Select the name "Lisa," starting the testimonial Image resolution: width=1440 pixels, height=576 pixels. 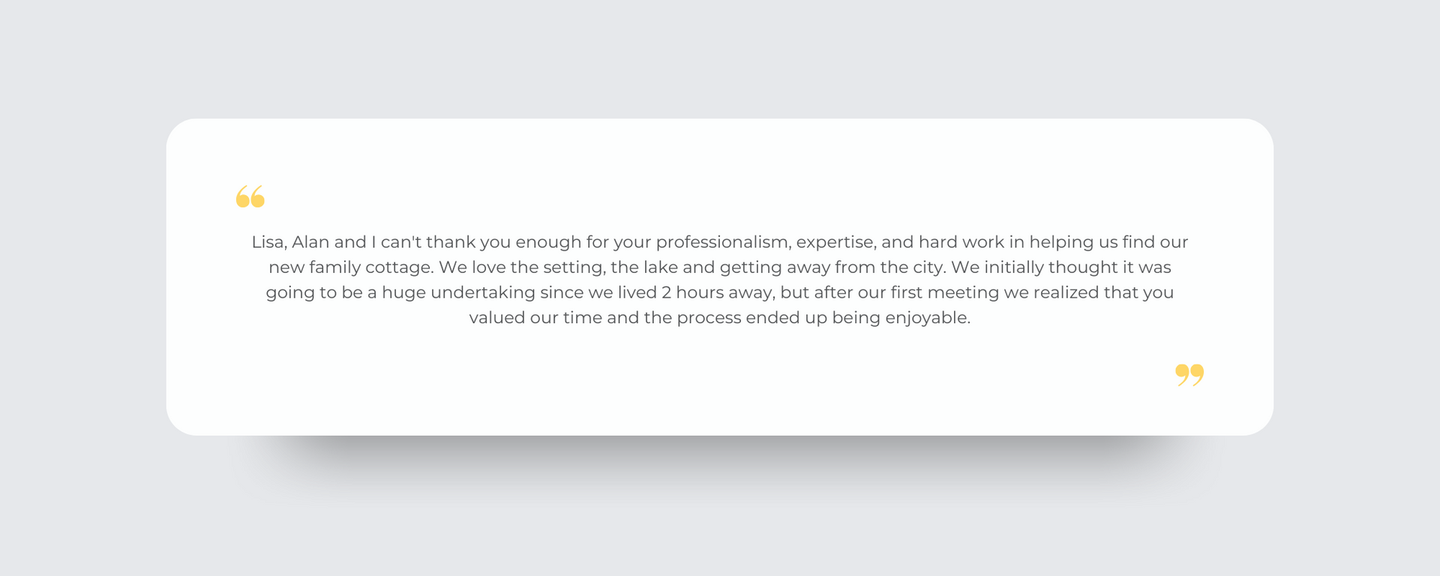pos(269,243)
